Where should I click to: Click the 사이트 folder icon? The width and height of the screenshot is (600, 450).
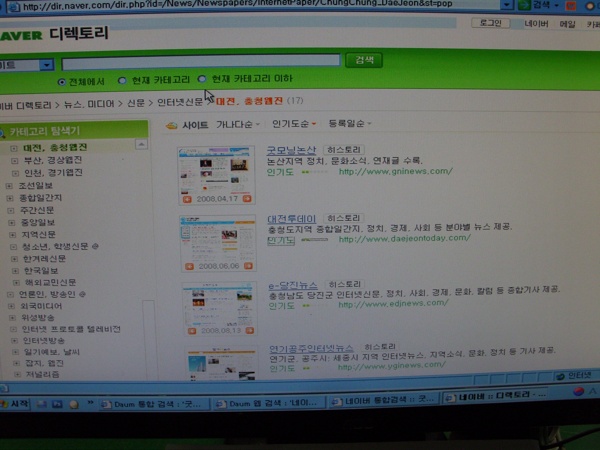pos(171,125)
